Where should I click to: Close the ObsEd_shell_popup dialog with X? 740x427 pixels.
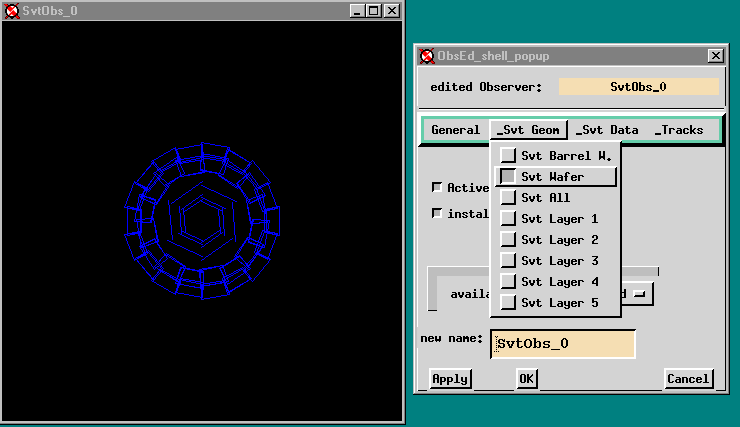point(715,56)
